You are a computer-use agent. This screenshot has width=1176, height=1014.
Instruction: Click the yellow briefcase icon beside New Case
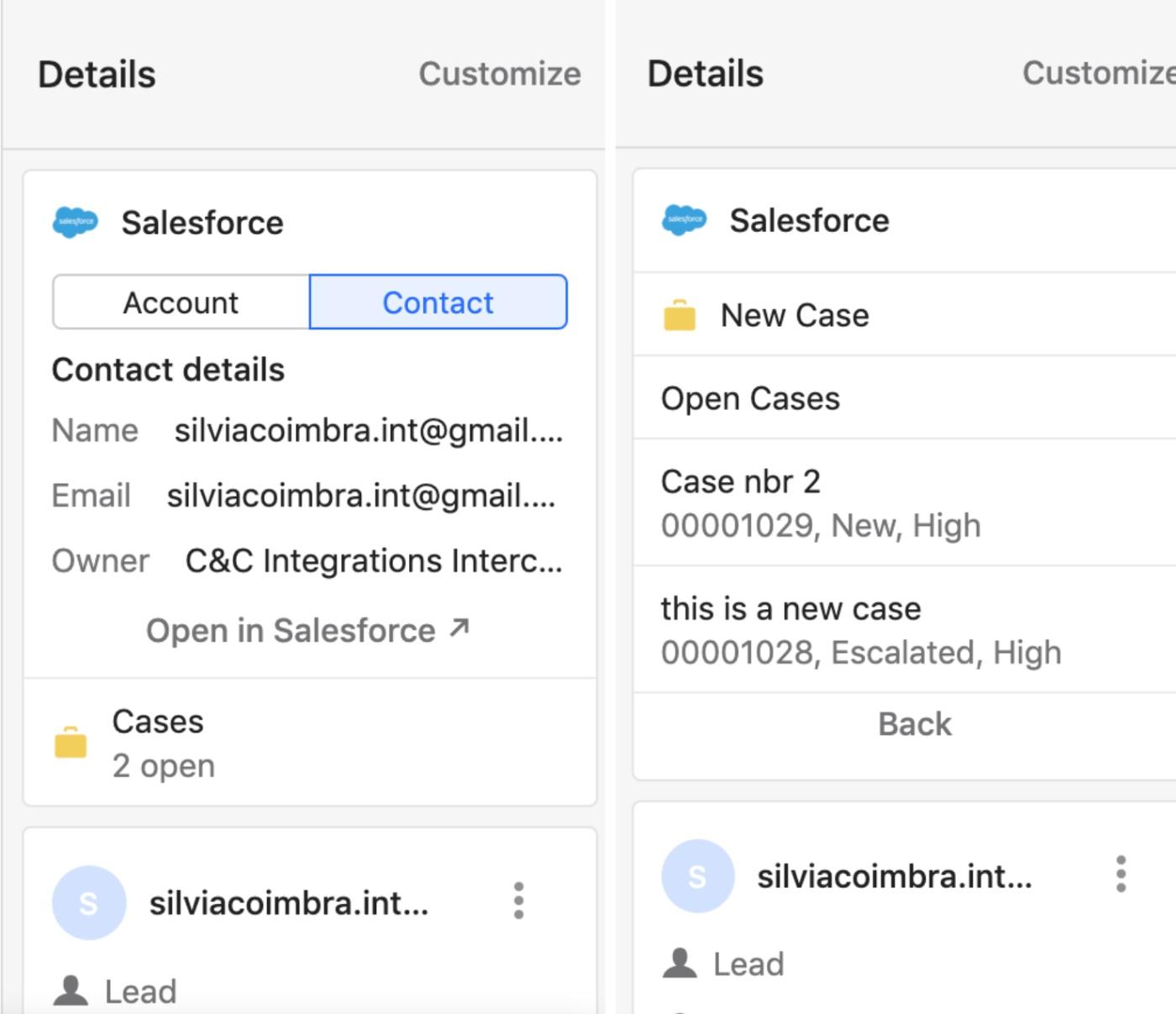pyautogui.click(x=680, y=315)
